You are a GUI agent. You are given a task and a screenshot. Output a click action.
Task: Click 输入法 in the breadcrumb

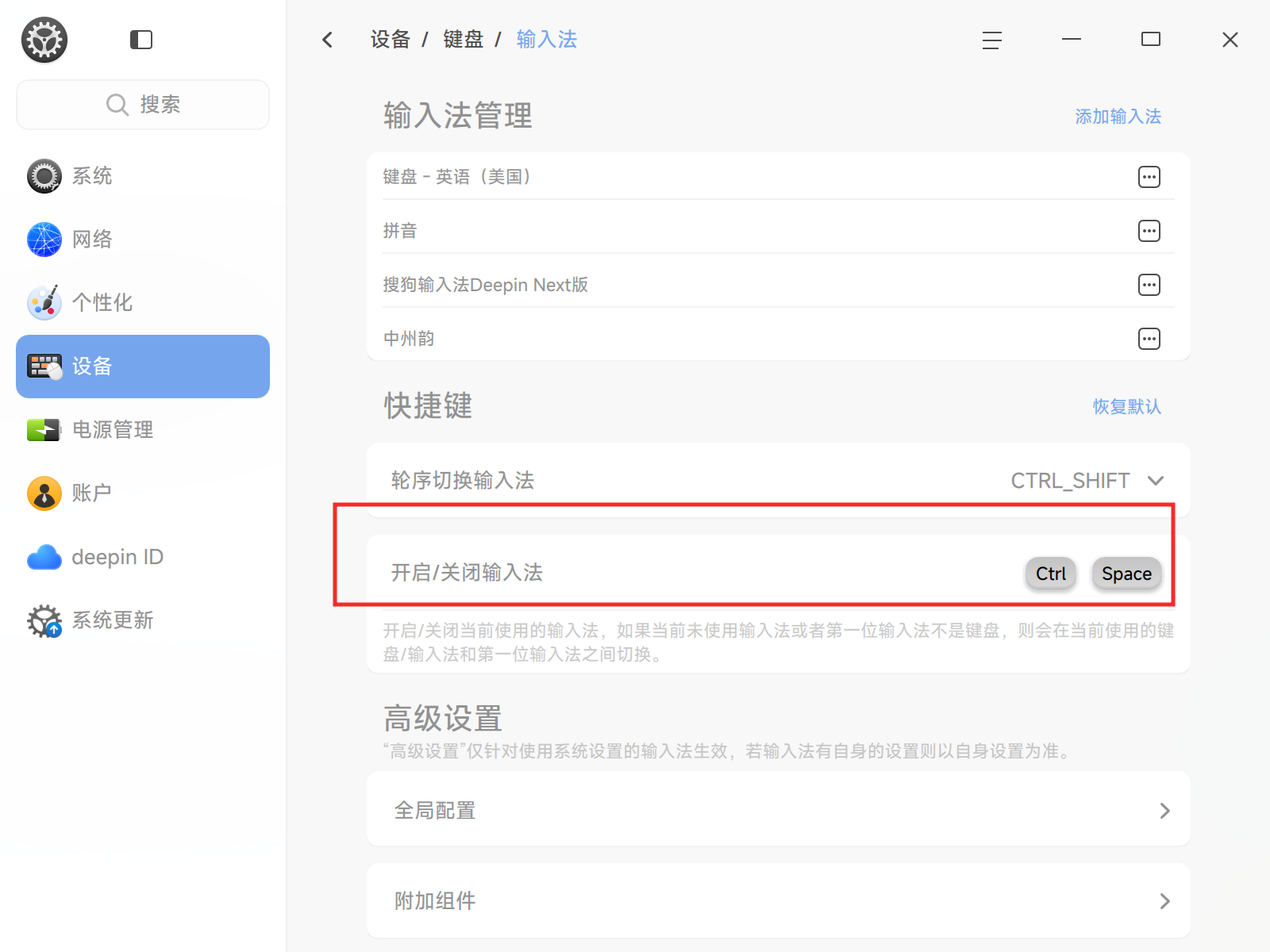coord(546,40)
